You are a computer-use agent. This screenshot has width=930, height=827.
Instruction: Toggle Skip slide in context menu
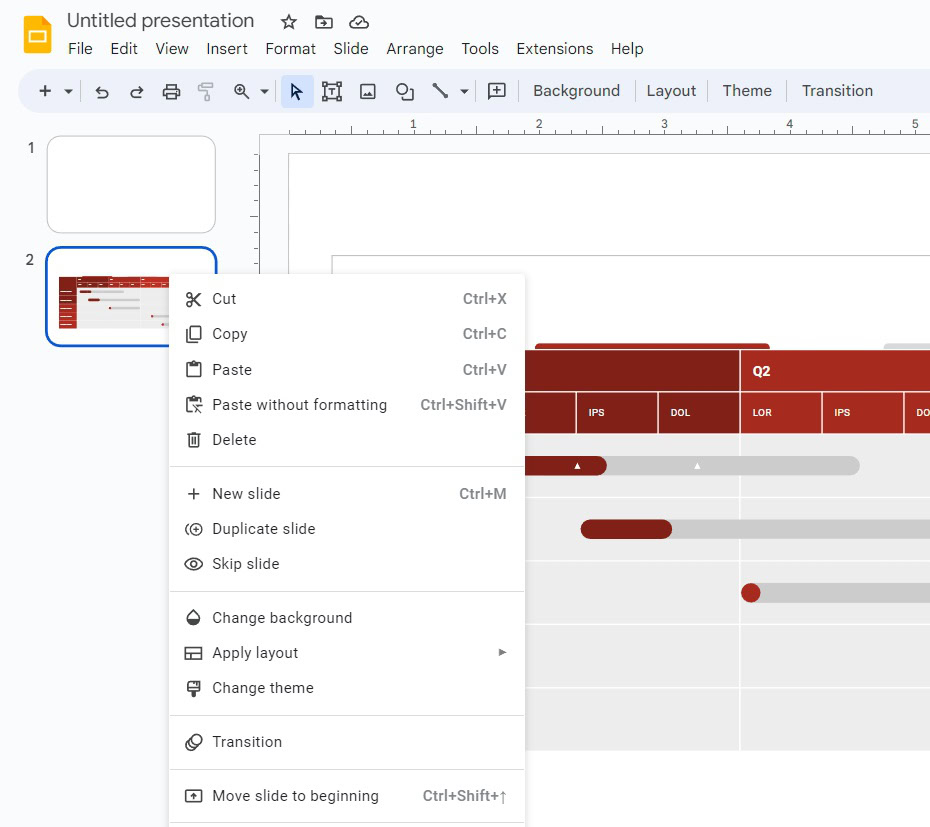(x=245, y=564)
